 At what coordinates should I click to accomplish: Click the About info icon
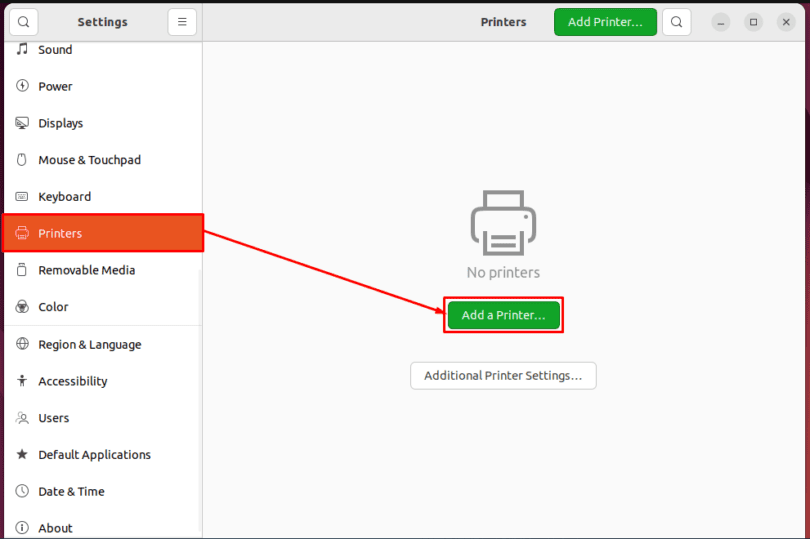point(22,528)
